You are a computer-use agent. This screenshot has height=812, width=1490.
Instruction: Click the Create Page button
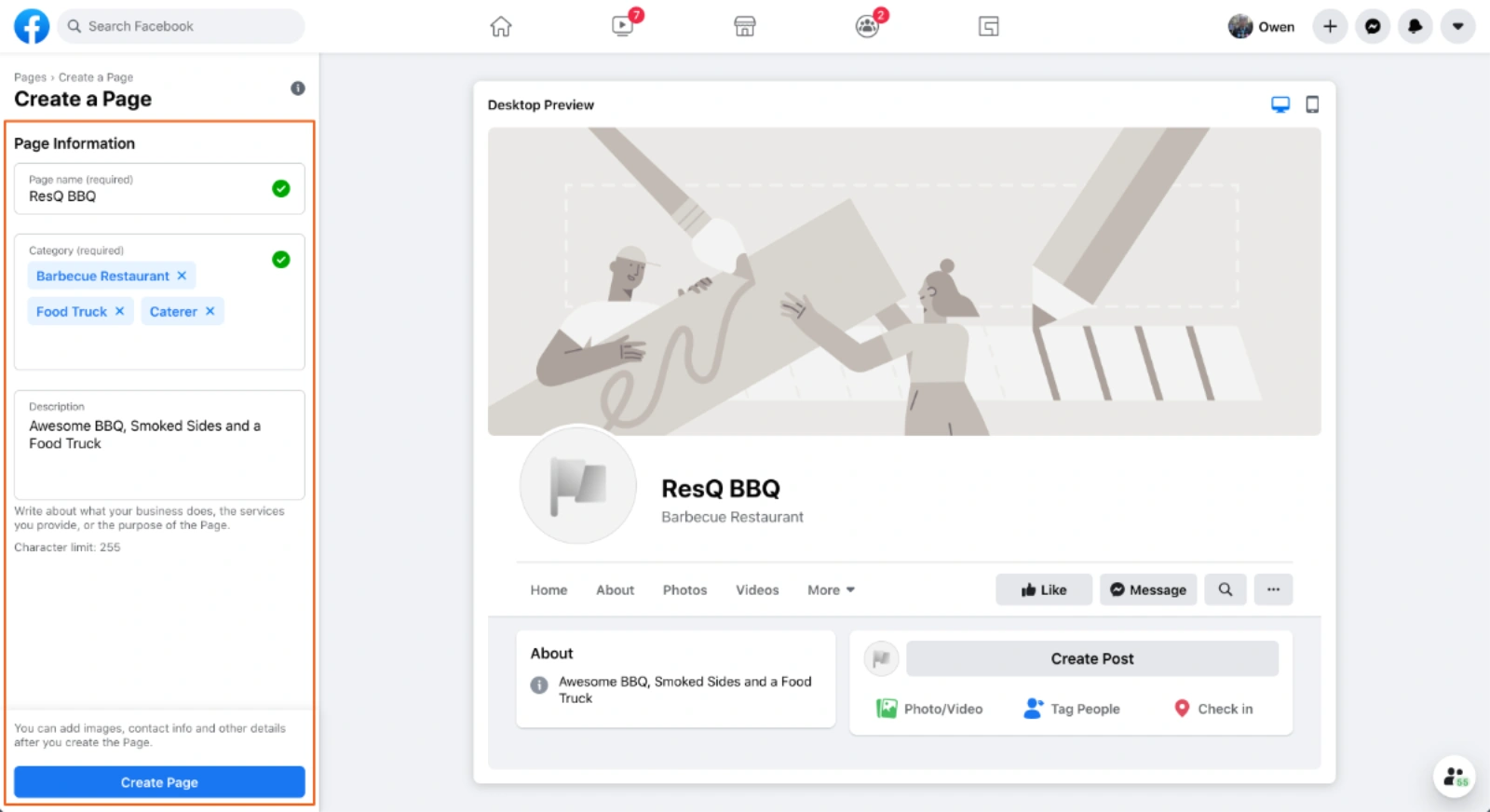point(159,782)
